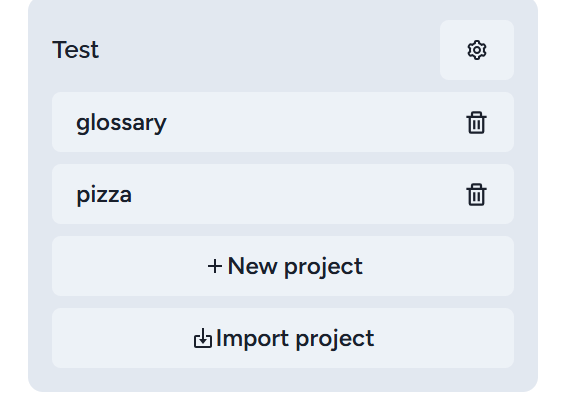Image resolution: width=563 pixels, height=398 pixels.
Task: Click the trash icon beside pizza
Action: coord(476,194)
